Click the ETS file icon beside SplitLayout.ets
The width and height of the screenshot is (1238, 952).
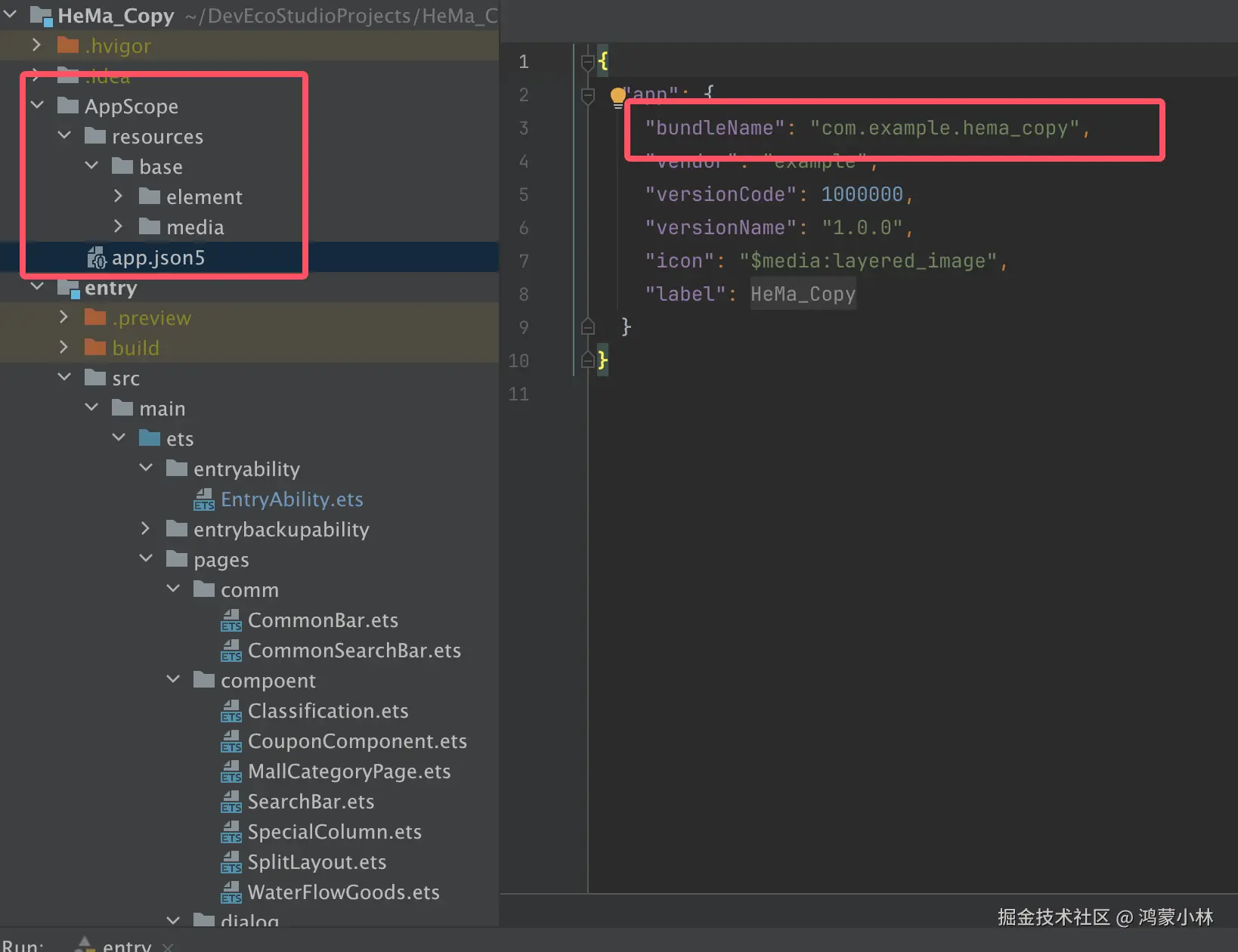[x=231, y=862]
